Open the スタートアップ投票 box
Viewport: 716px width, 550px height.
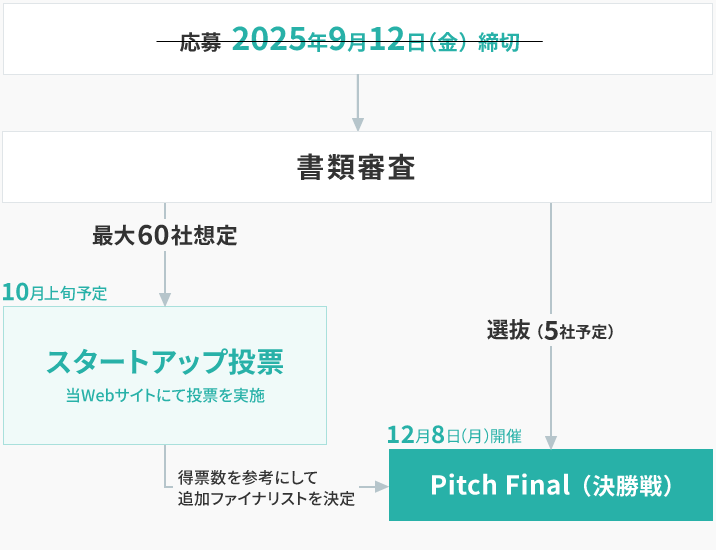click(165, 375)
